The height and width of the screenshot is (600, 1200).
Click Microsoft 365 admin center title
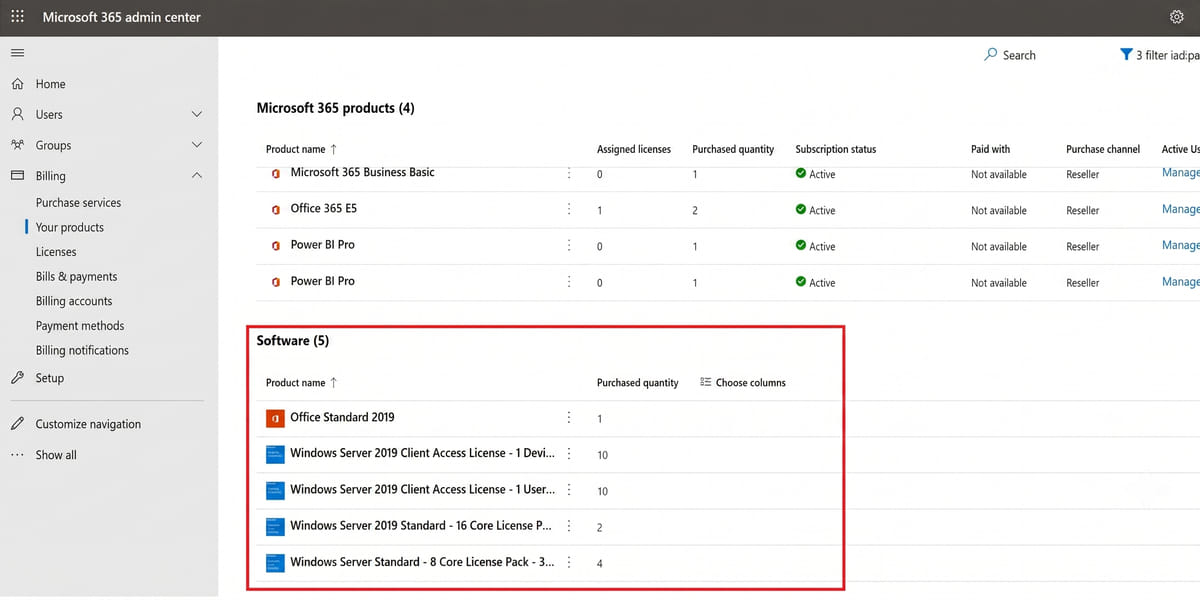click(121, 17)
